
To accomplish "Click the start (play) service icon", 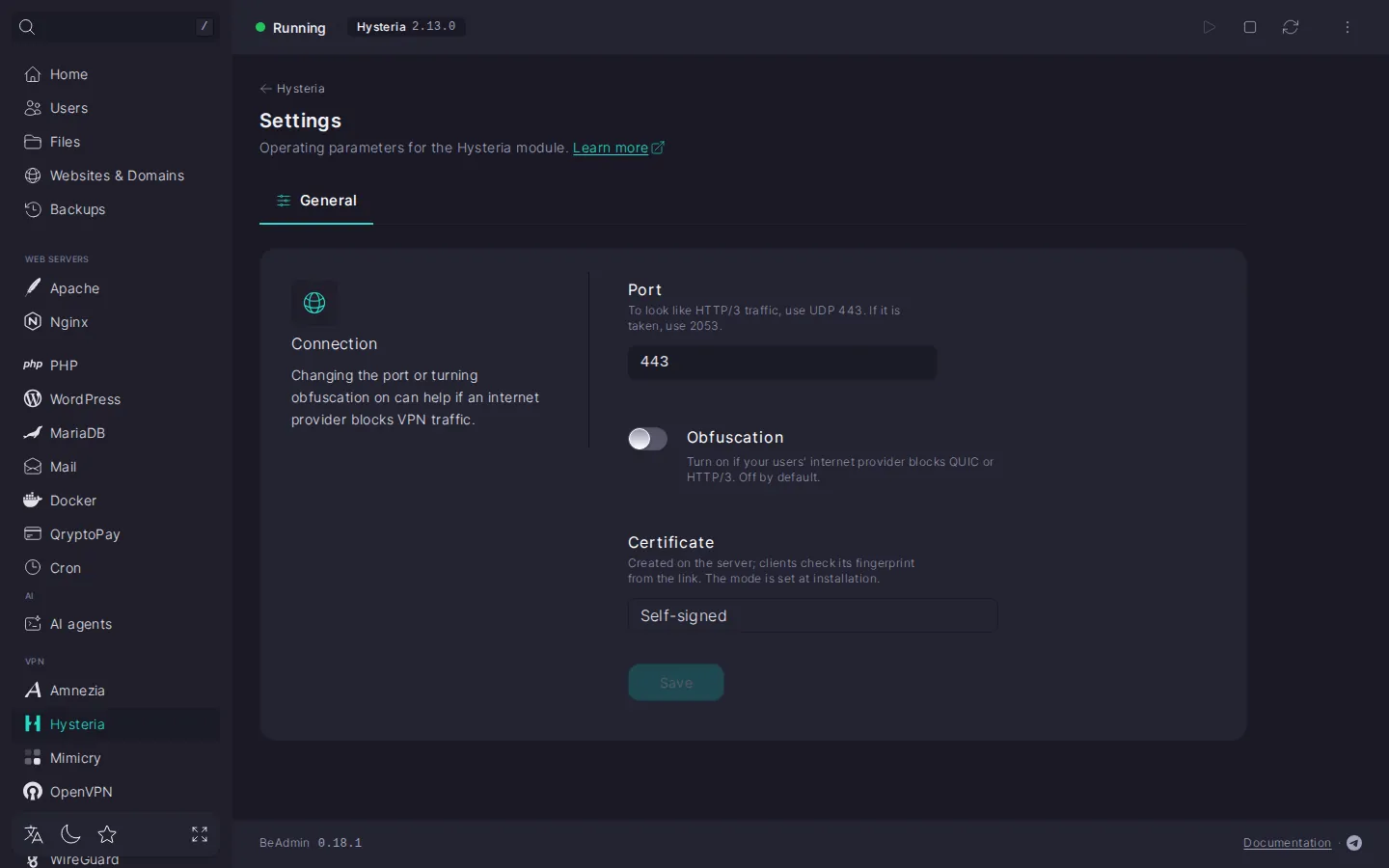I will point(1209,27).
